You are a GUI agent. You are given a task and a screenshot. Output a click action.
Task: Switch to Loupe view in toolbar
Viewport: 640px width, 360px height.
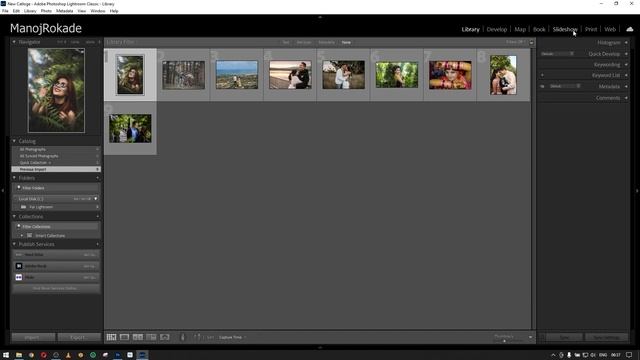pos(124,337)
